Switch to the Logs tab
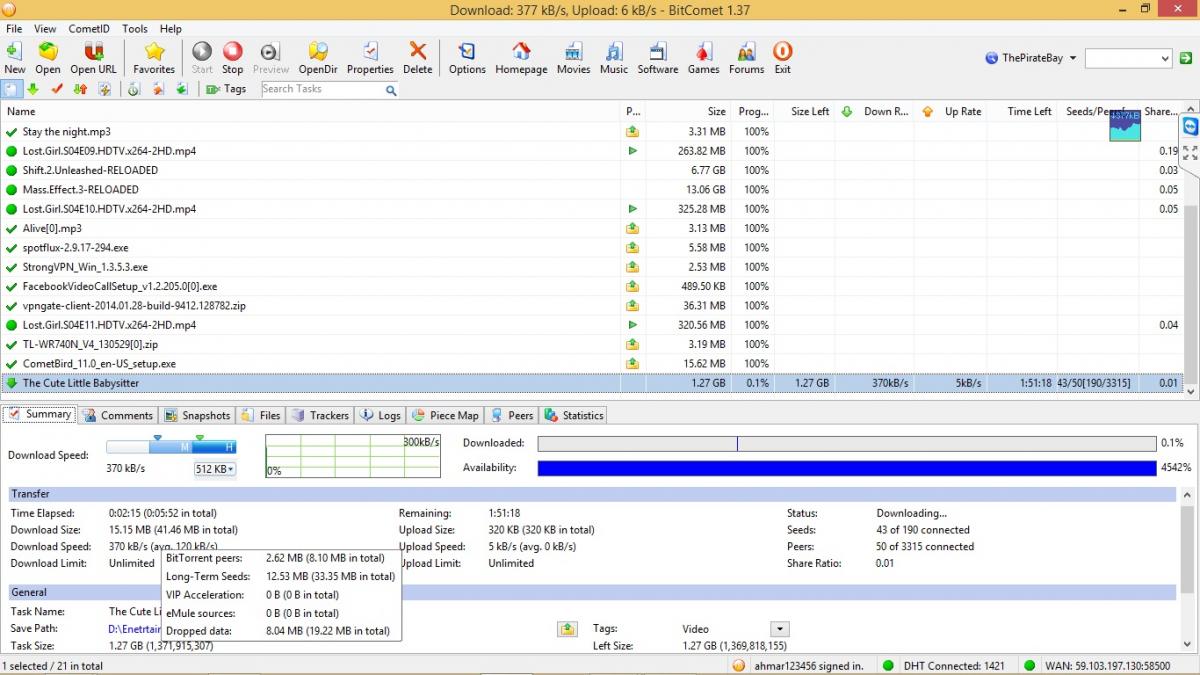This screenshot has height=675, width=1200. pos(380,415)
